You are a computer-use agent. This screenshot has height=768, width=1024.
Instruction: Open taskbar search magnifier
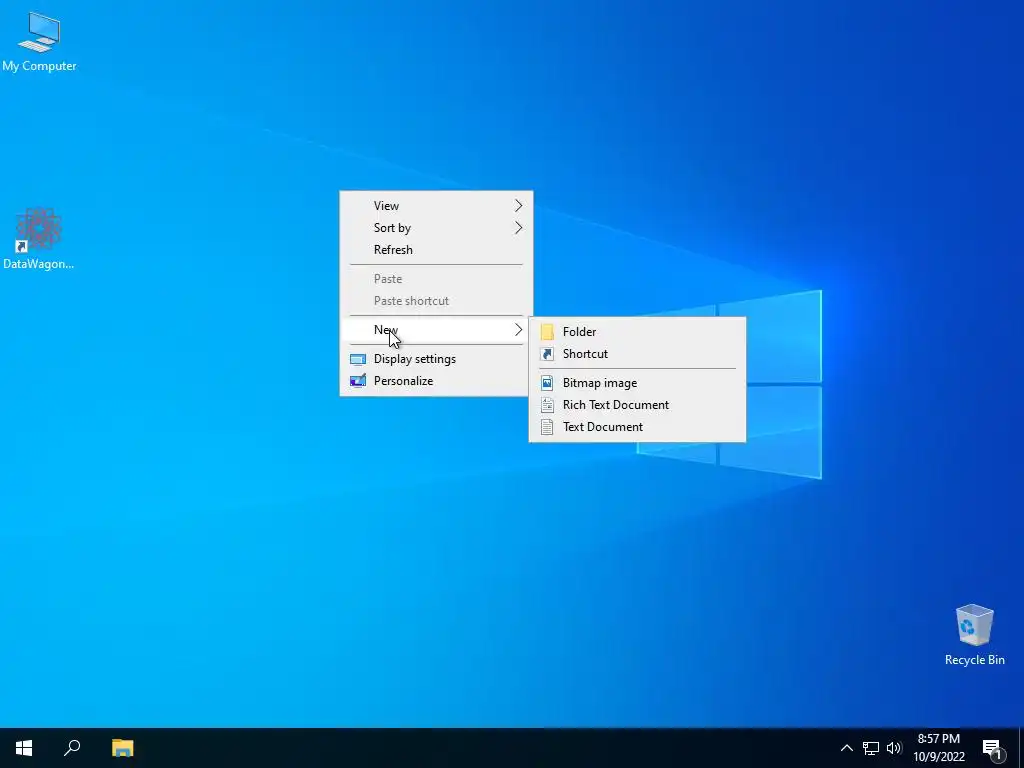click(72, 748)
